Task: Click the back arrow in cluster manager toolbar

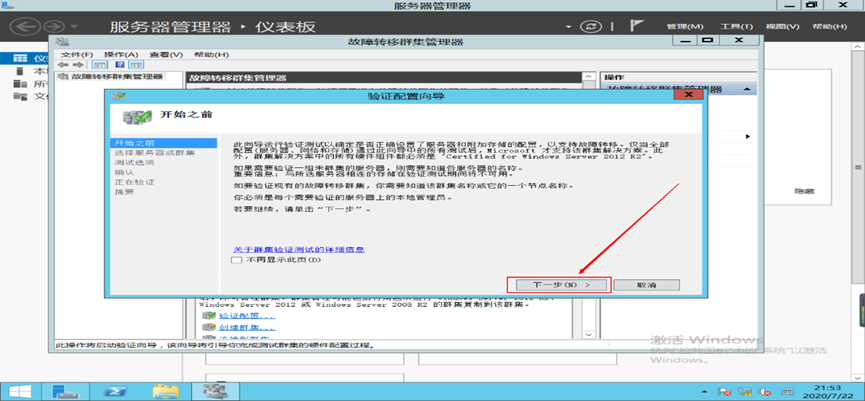Action: coord(63,65)
